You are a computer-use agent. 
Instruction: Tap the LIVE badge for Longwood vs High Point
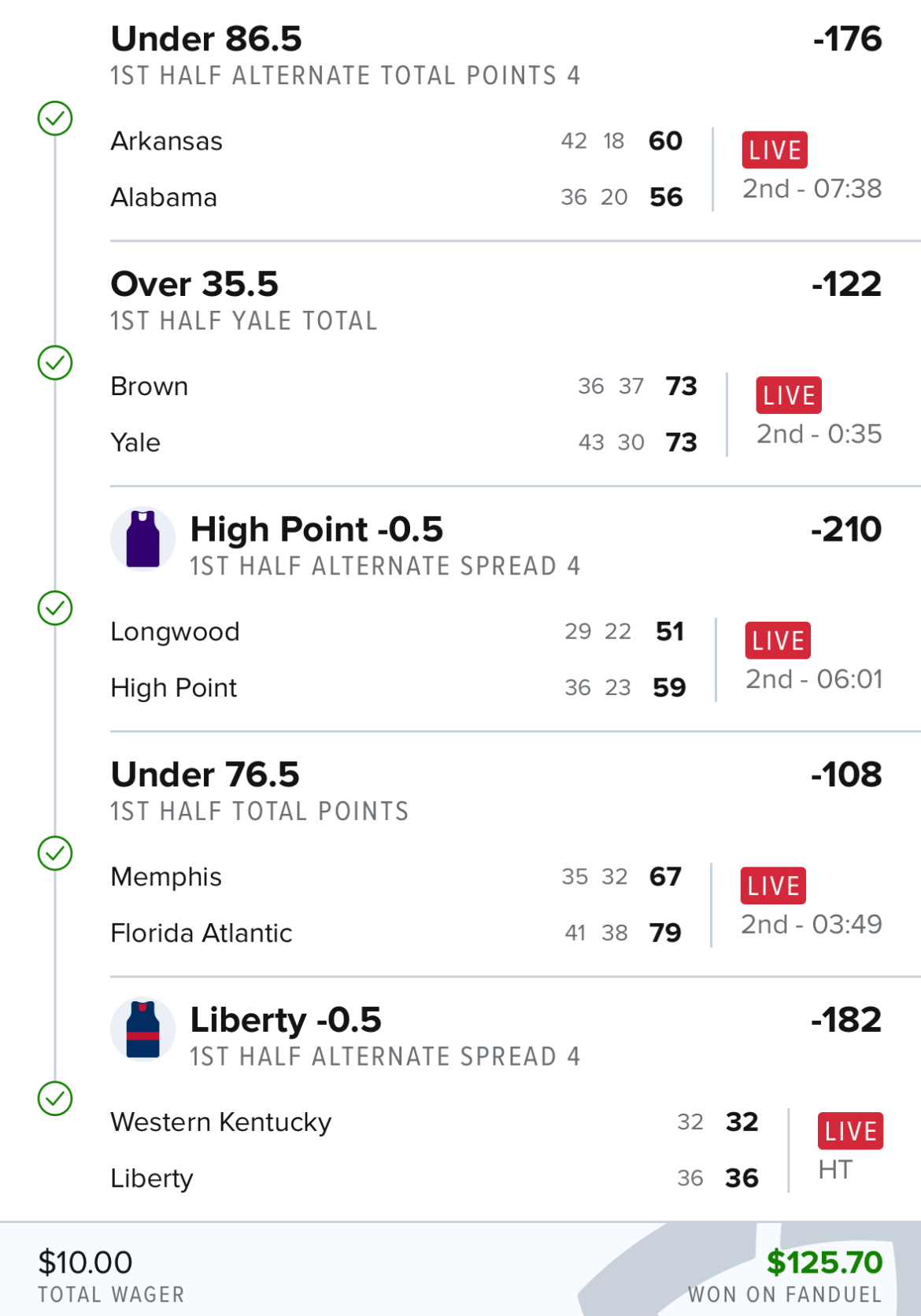[778, 640]
